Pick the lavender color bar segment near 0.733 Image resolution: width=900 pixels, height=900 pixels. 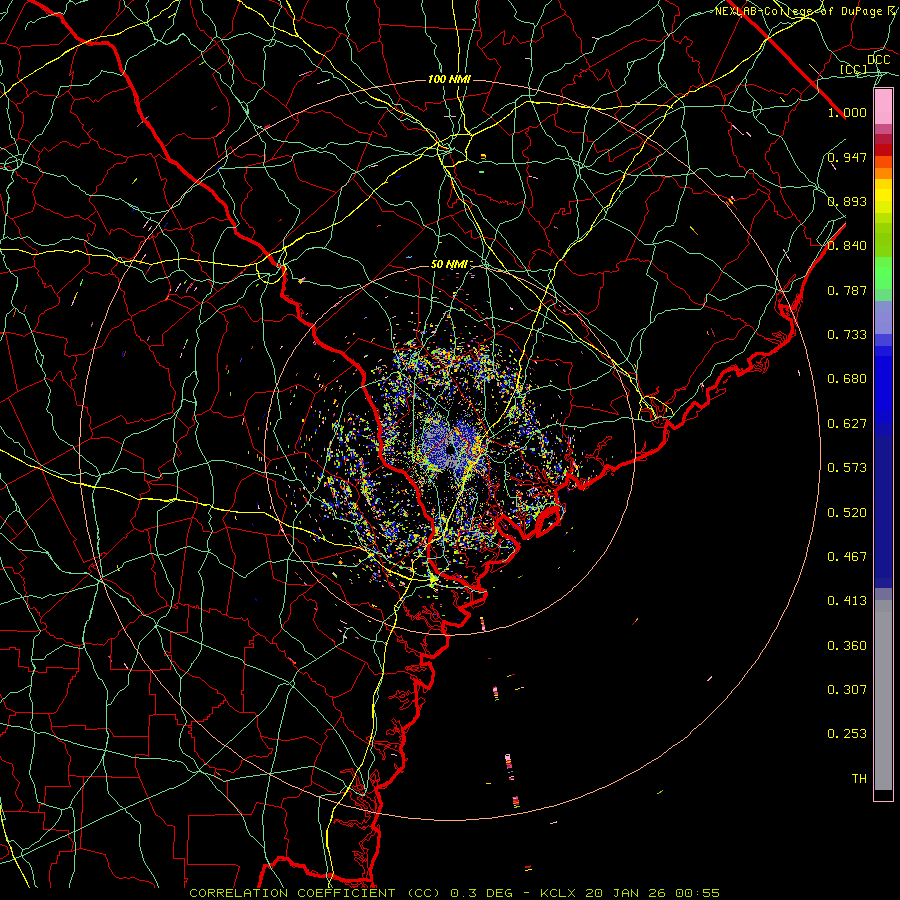(883, 318)
